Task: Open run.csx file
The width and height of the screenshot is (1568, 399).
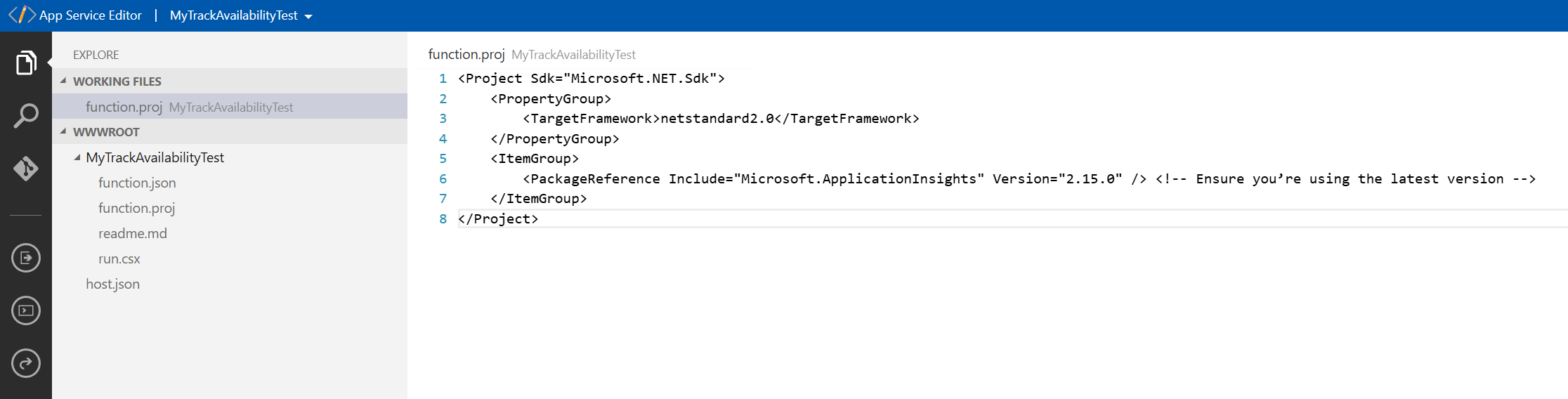Action: [x=119, y=259]
